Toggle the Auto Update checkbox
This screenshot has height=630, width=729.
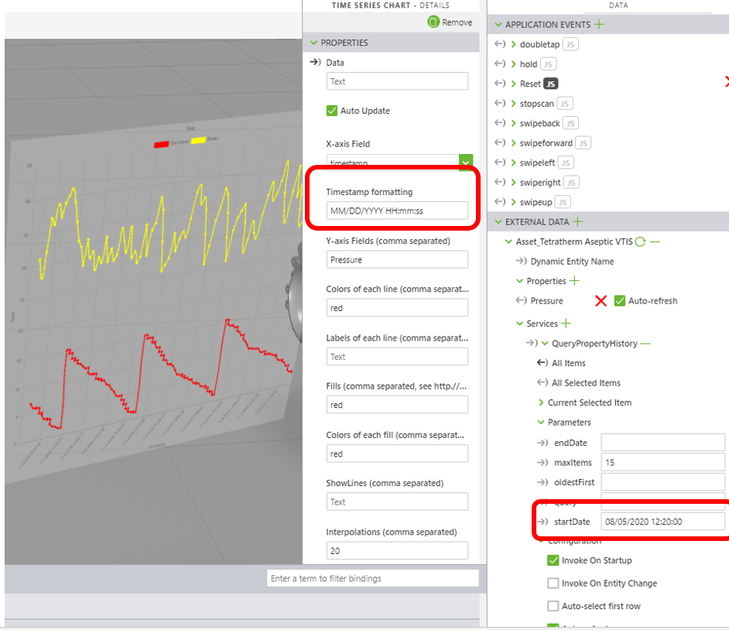click(331, 111)
